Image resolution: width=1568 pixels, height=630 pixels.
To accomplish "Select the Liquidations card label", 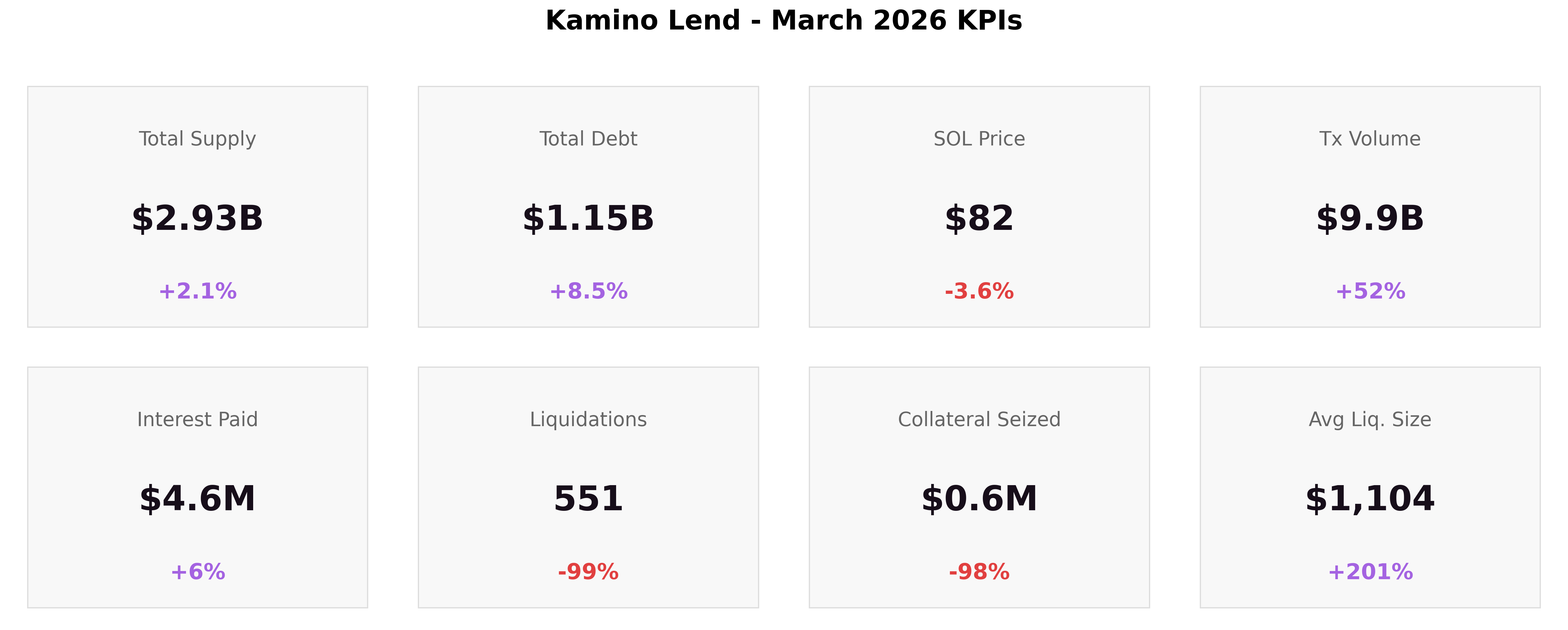I will click(x=588, y=419).
